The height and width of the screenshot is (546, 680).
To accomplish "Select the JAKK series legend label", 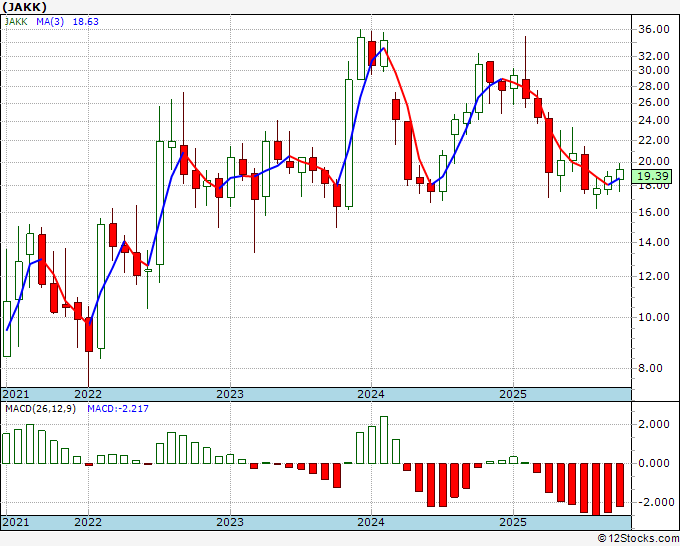I will point(16,22).
